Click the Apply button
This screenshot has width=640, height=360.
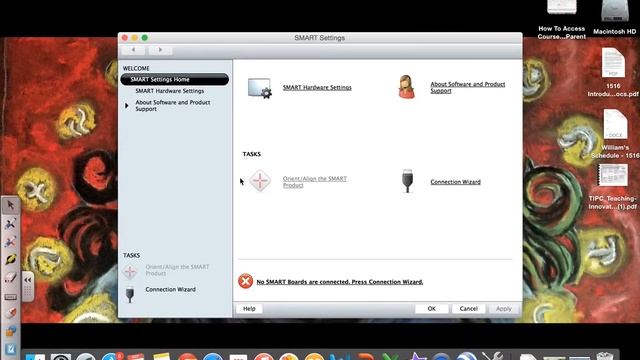[504, 309]
